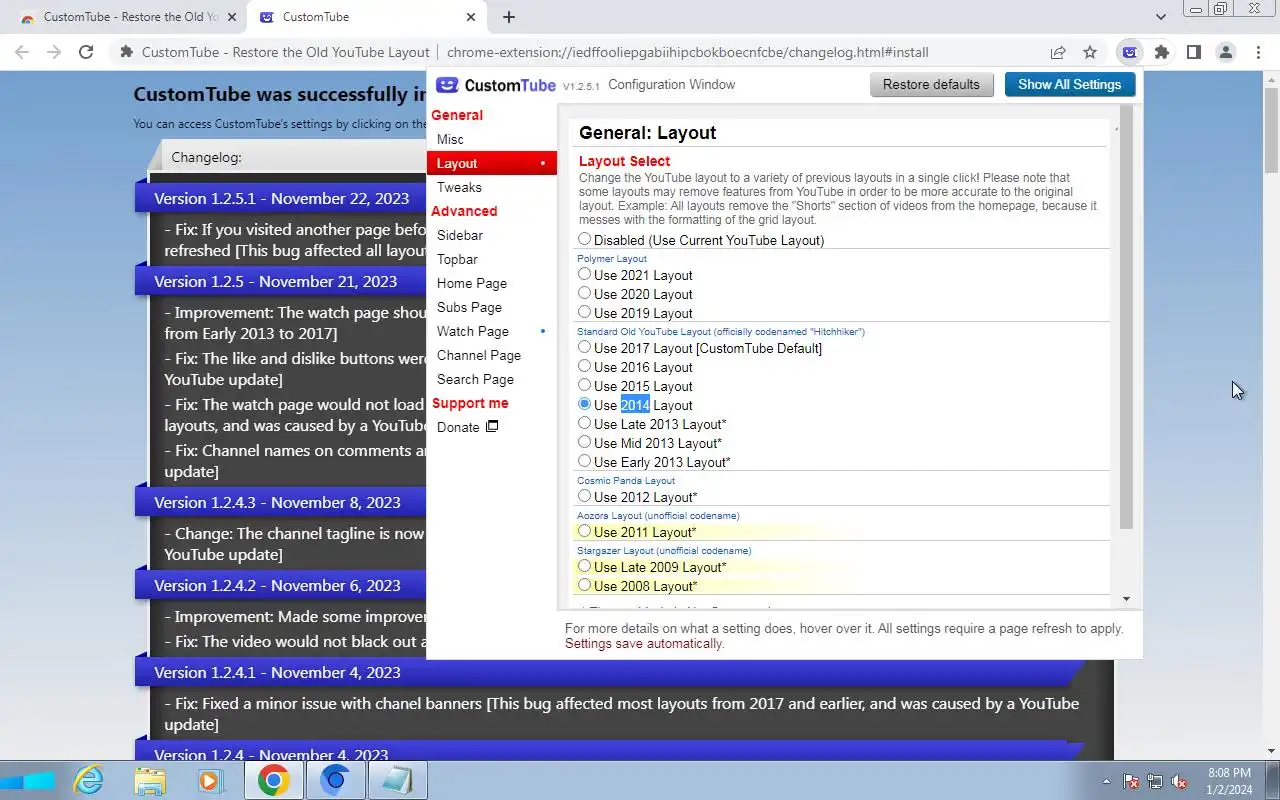Image resolution: width=1280 pixels, height=800 pixels.
Task: Select Use Late 2013 Layout radio
Action: coord(584,423)
